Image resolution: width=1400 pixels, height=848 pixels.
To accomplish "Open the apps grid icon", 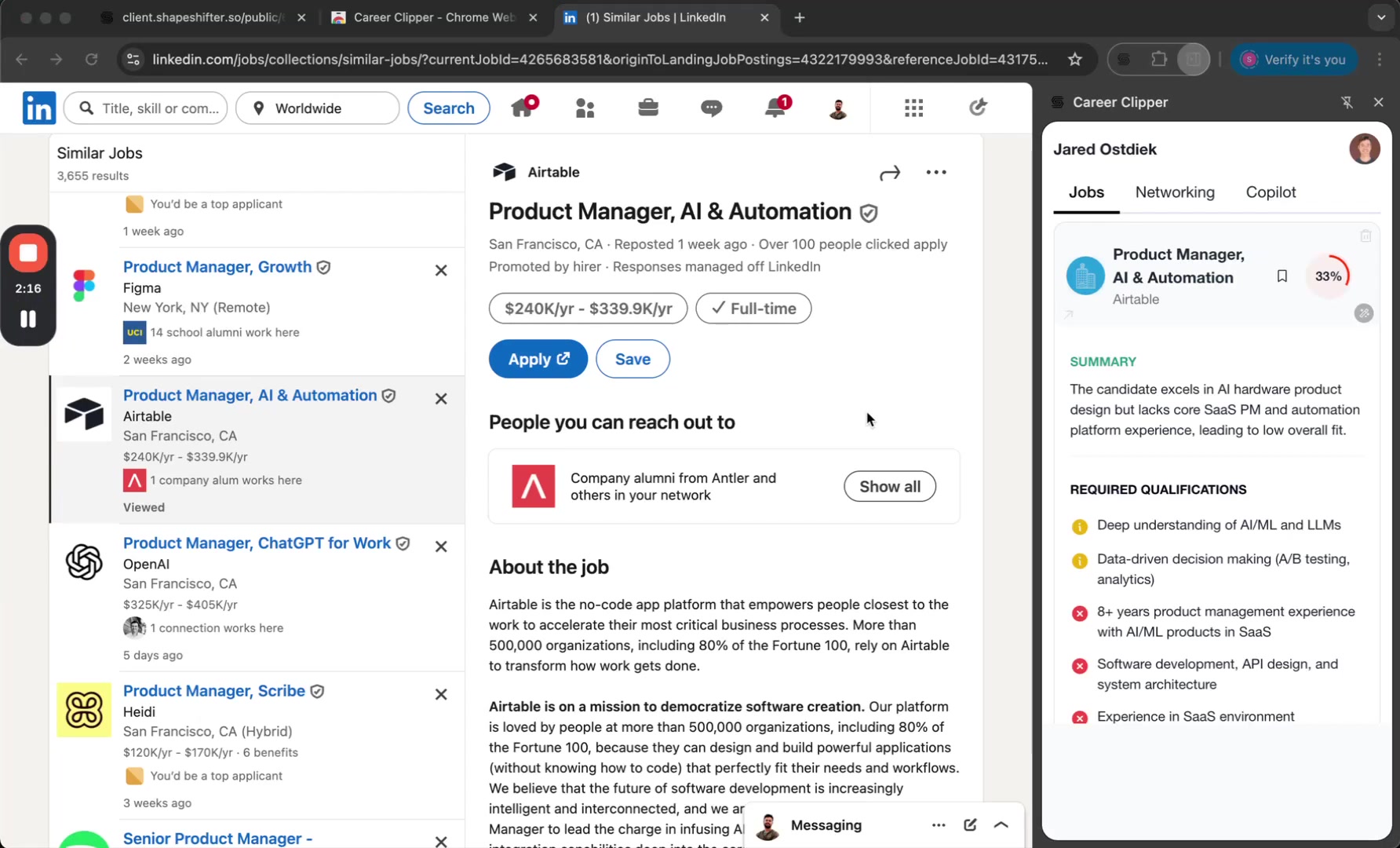I will [x=913, y=108].
